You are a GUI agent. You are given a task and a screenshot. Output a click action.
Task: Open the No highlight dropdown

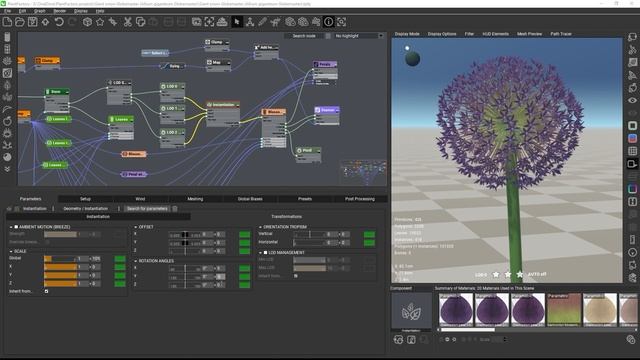coord(358,36)
